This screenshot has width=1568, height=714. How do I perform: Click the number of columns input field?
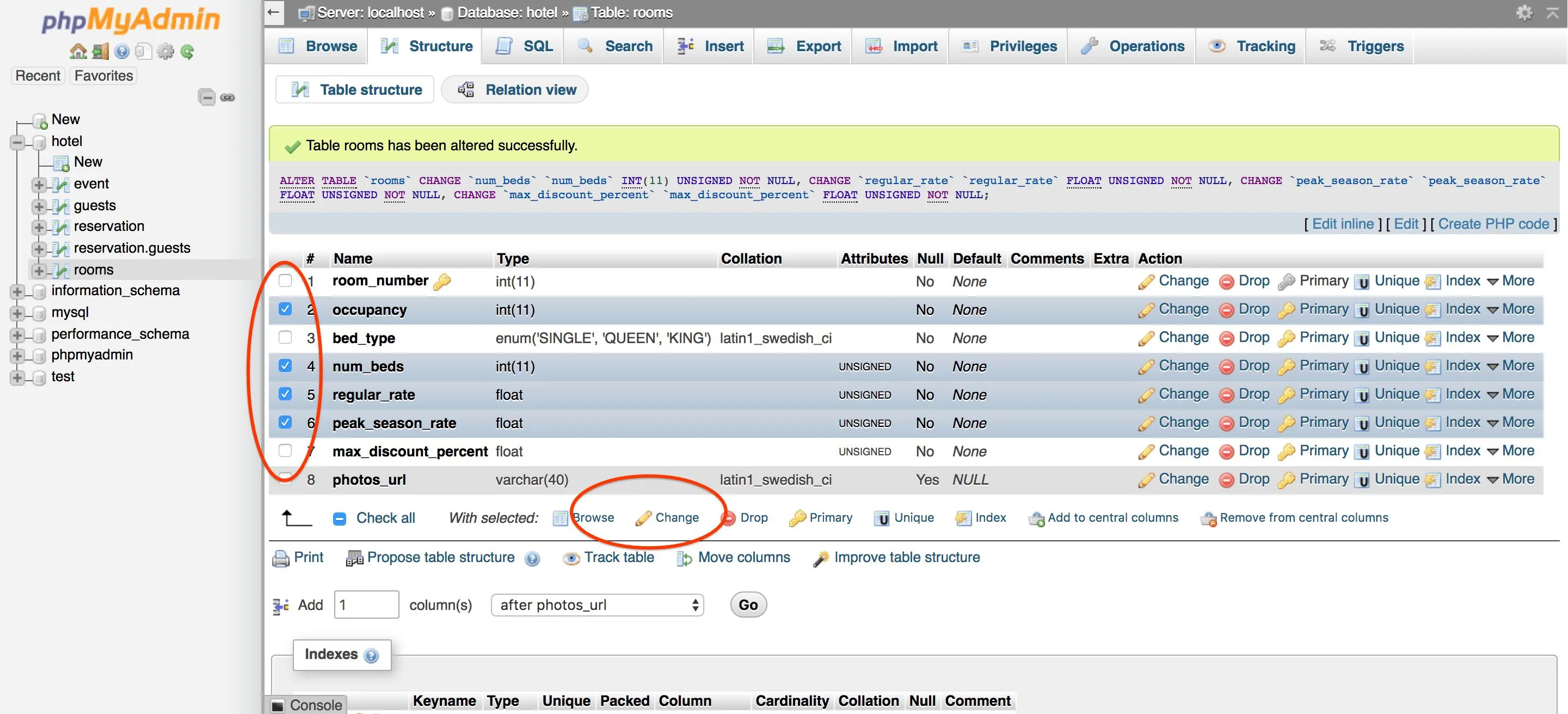(x=366, y=605)
